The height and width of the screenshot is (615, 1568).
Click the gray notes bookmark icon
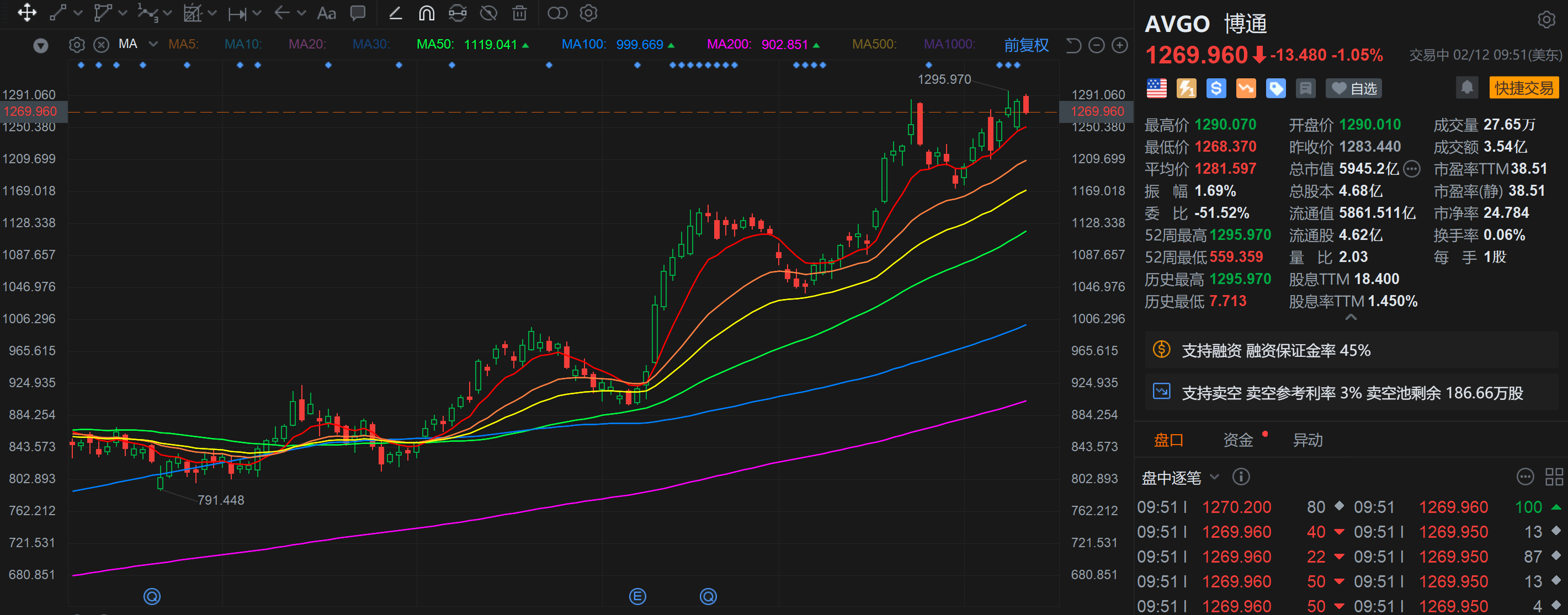[1306, 89]
